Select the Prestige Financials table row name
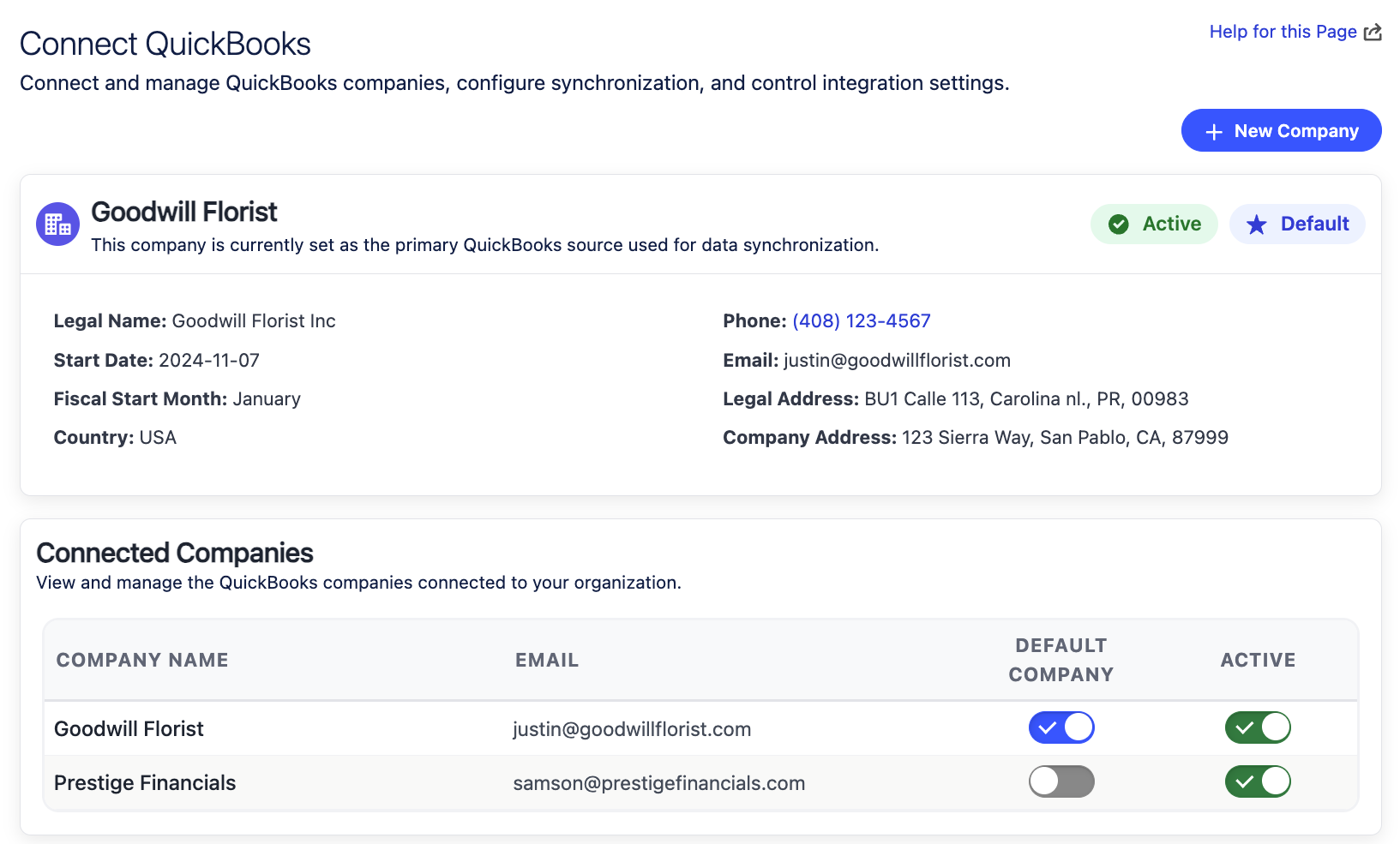This screenshot has width=1400, height=844. pos(145,783)
